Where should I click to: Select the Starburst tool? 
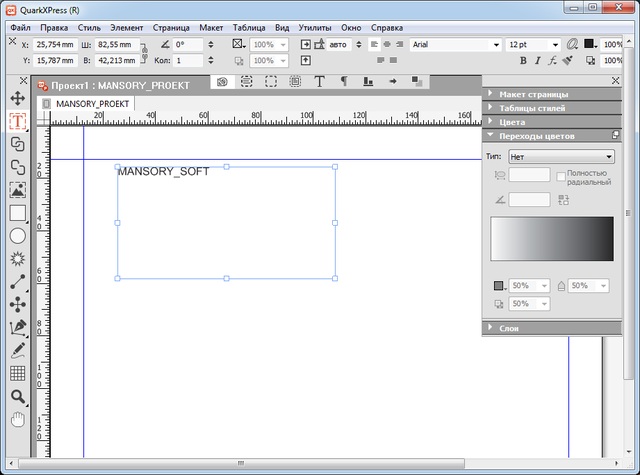pyautogui.click(x=17, y=258)
